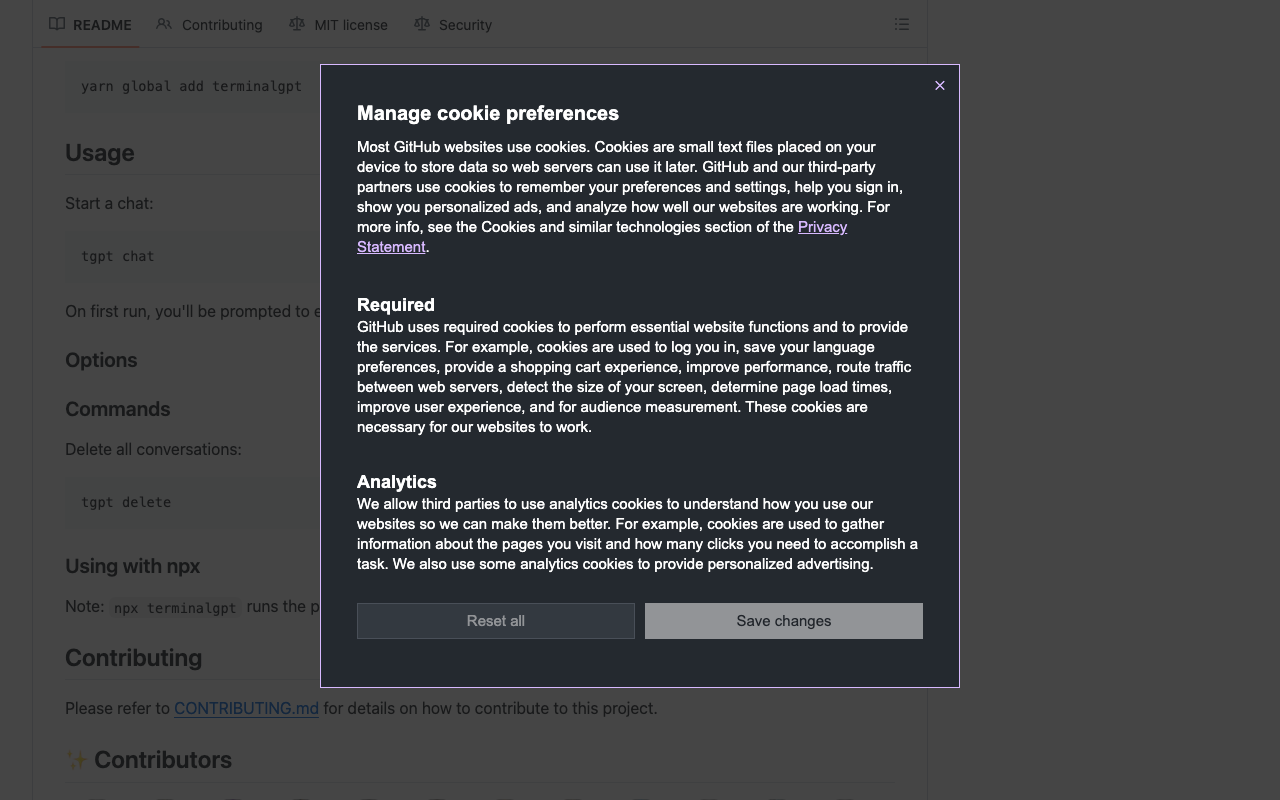The image size is (1280, 800).
Task: Click the book icon beside README
Action: coord(57,24)
